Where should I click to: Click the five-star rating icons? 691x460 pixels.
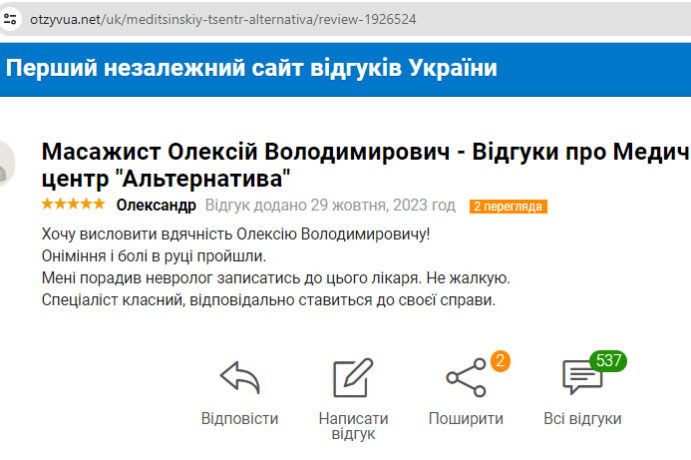(x=73, y=205)
